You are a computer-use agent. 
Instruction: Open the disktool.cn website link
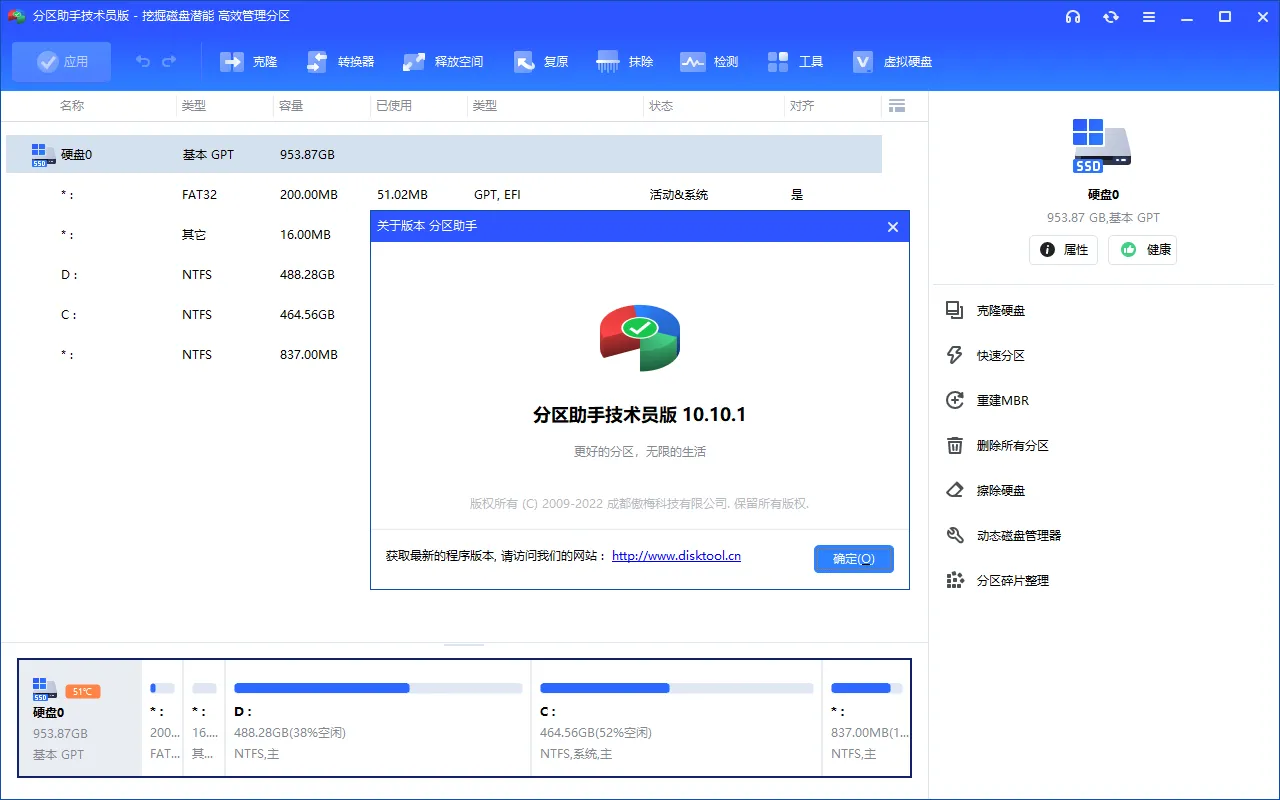coord(676,556)
